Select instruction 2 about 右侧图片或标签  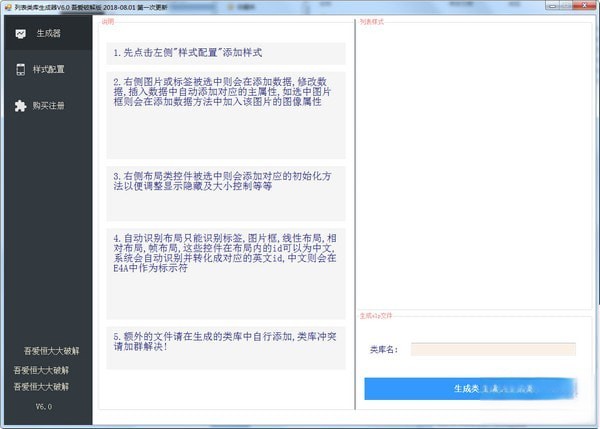[226, 115]
